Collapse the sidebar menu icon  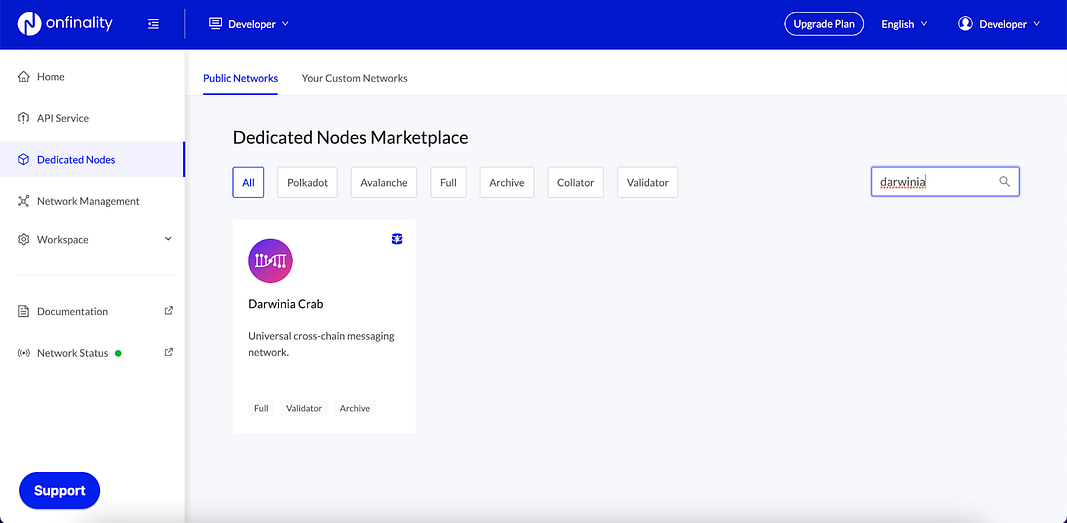[x=154, y=24]
